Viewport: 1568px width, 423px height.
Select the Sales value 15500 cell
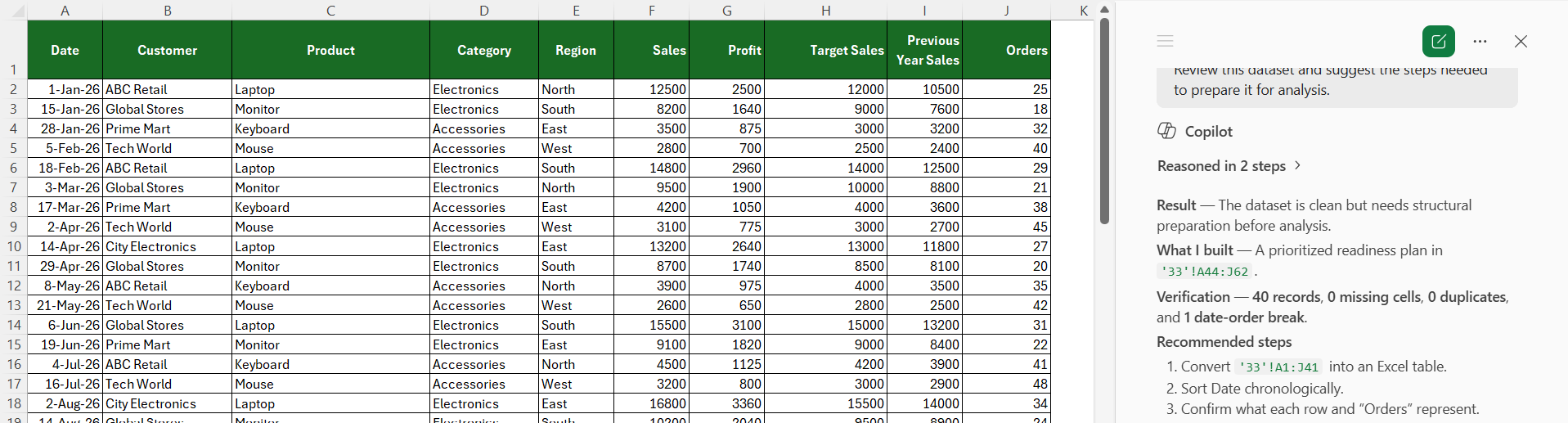(x=652, y=325)
